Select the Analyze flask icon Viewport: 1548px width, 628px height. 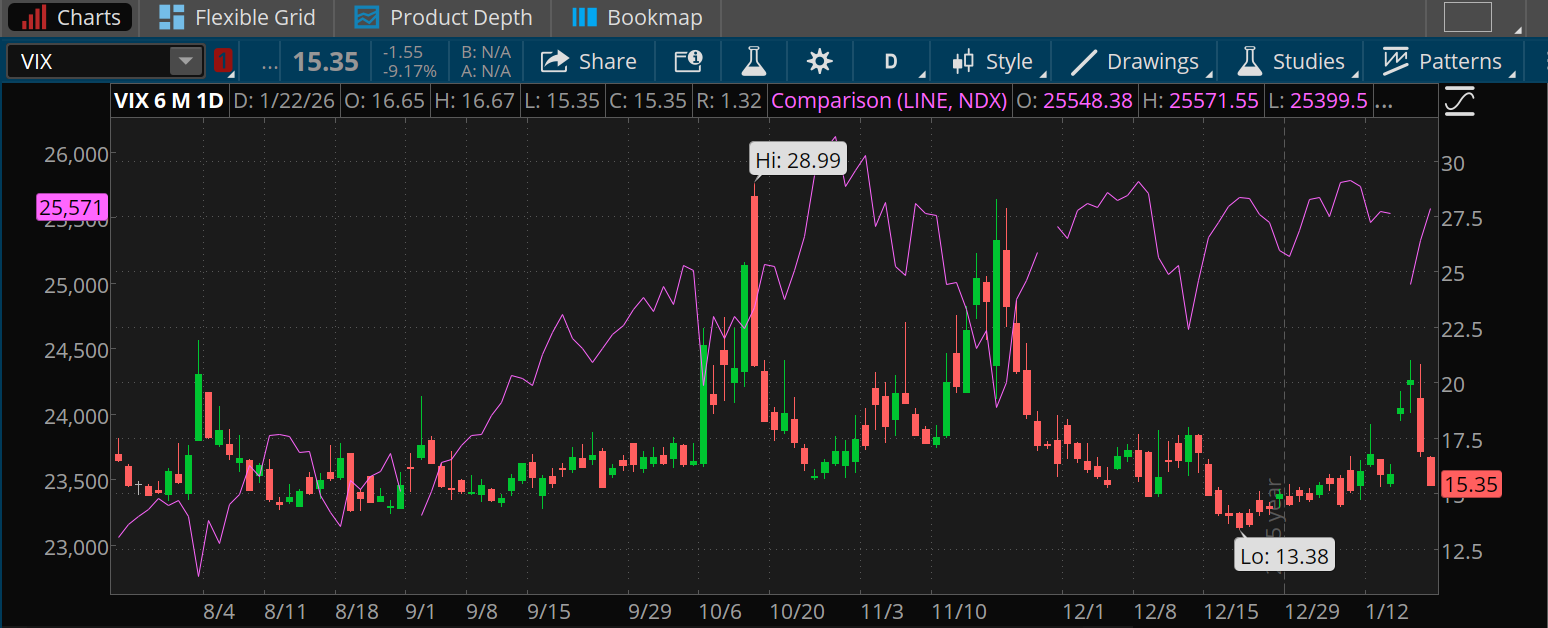pyautogui.click(x=753, y=61)
